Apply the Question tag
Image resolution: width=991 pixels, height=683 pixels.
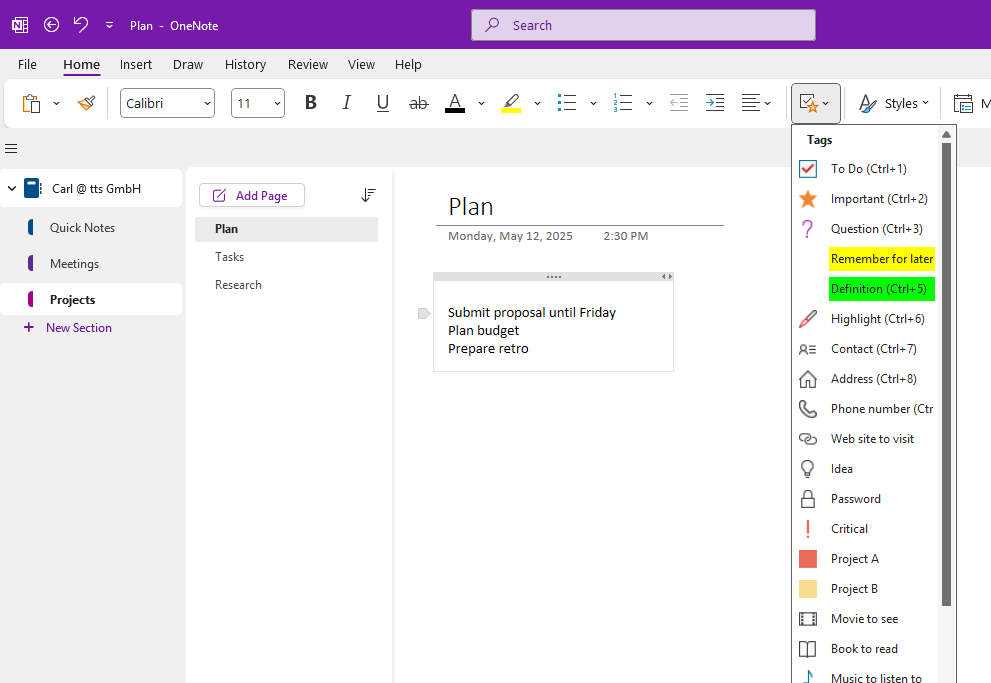865,229
